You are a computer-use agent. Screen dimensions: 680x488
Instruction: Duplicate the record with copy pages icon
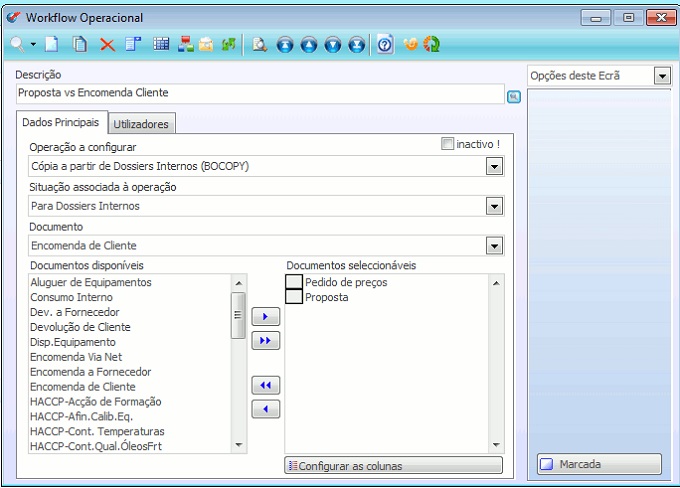pyautogui.click(x=80, y=44)
